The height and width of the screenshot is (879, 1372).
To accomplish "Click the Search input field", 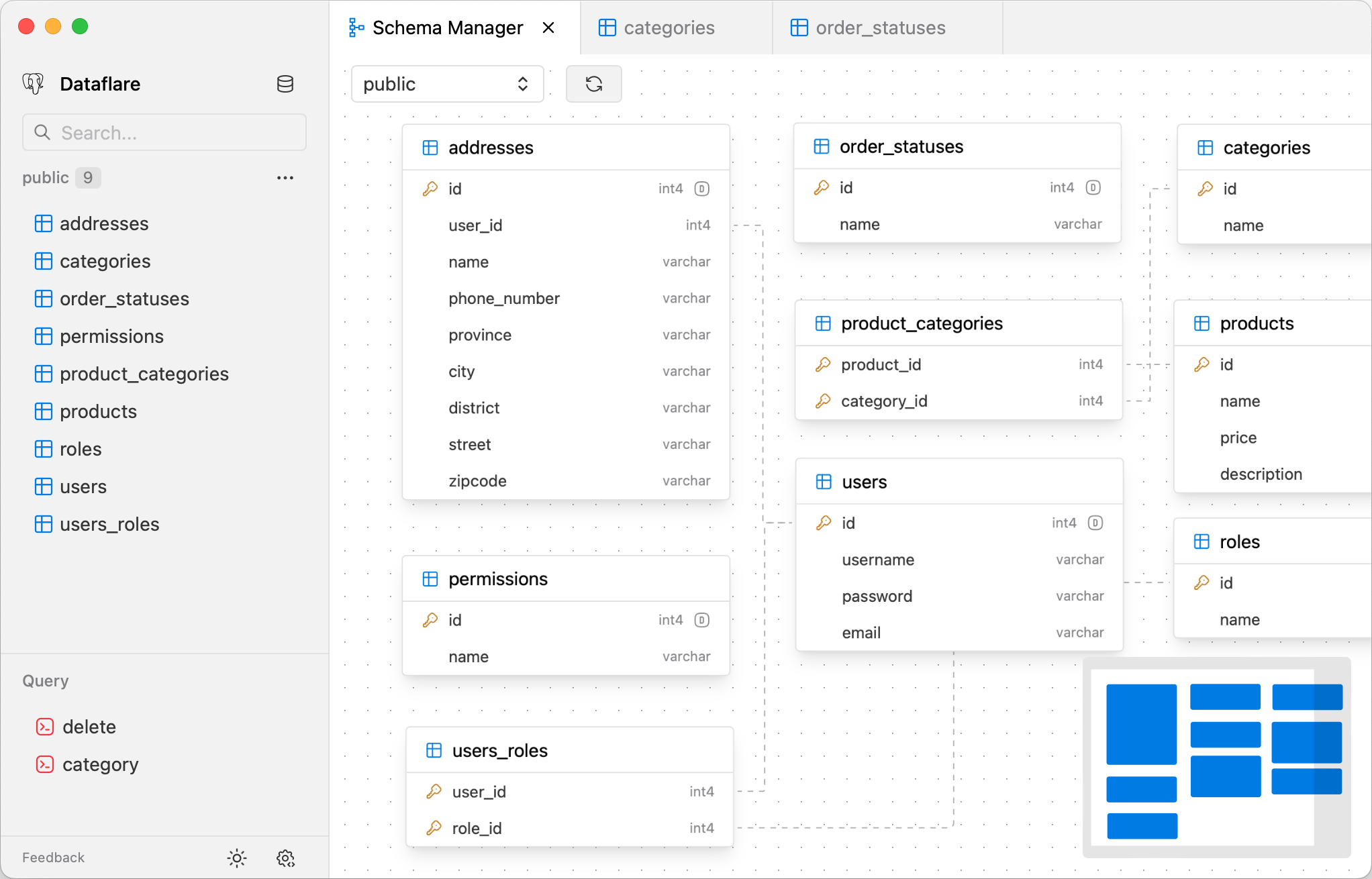I will (x=164, y=132).
